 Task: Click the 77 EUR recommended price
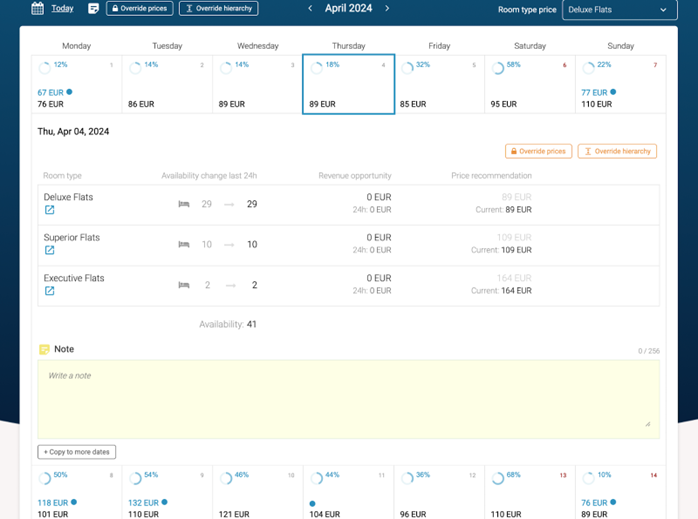[x=594, y=93]
